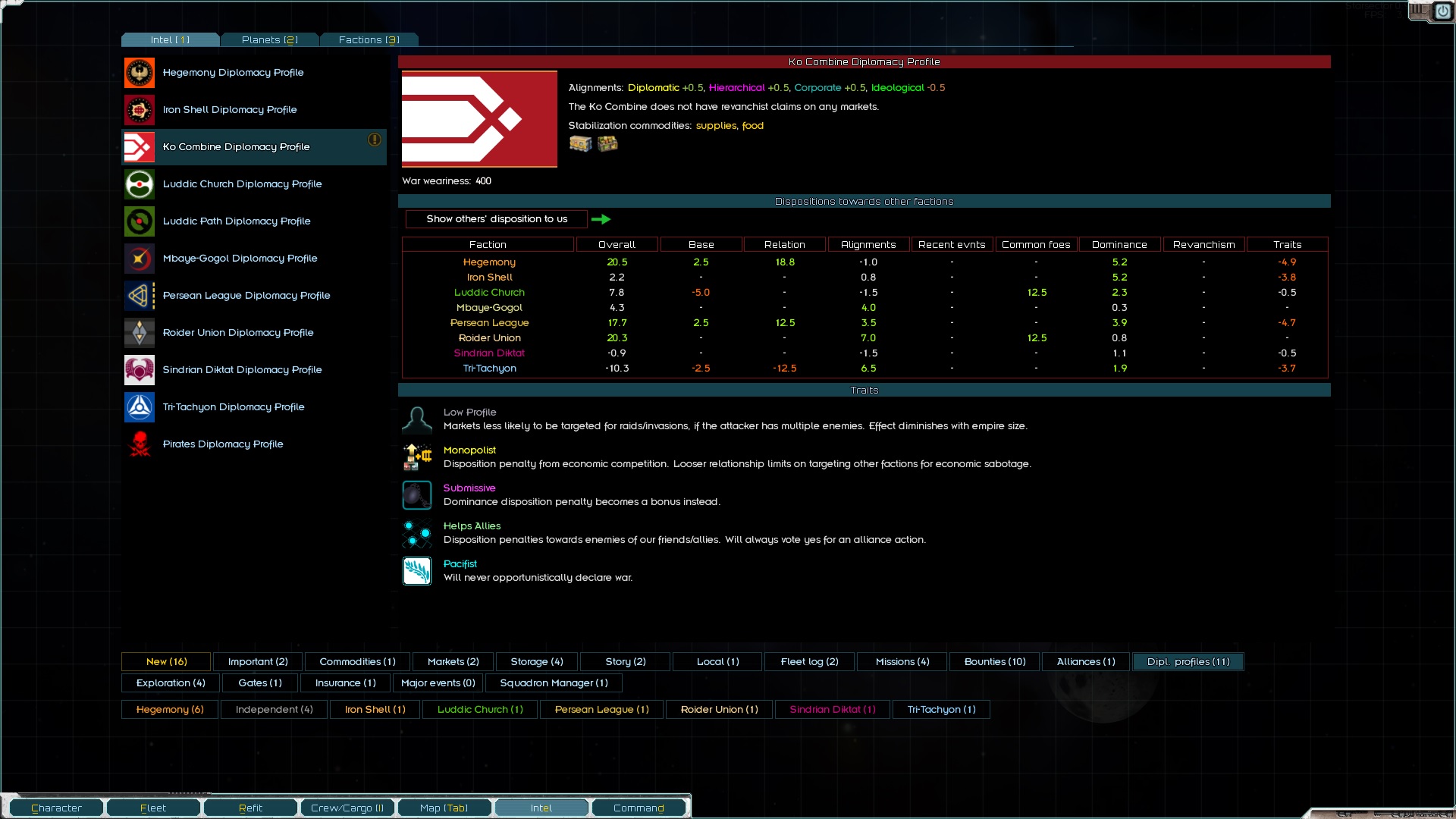The image size is (1456, 819).
Task: Open the Refit screen tab
Action: pyautogui.click(x=250, y=808)
